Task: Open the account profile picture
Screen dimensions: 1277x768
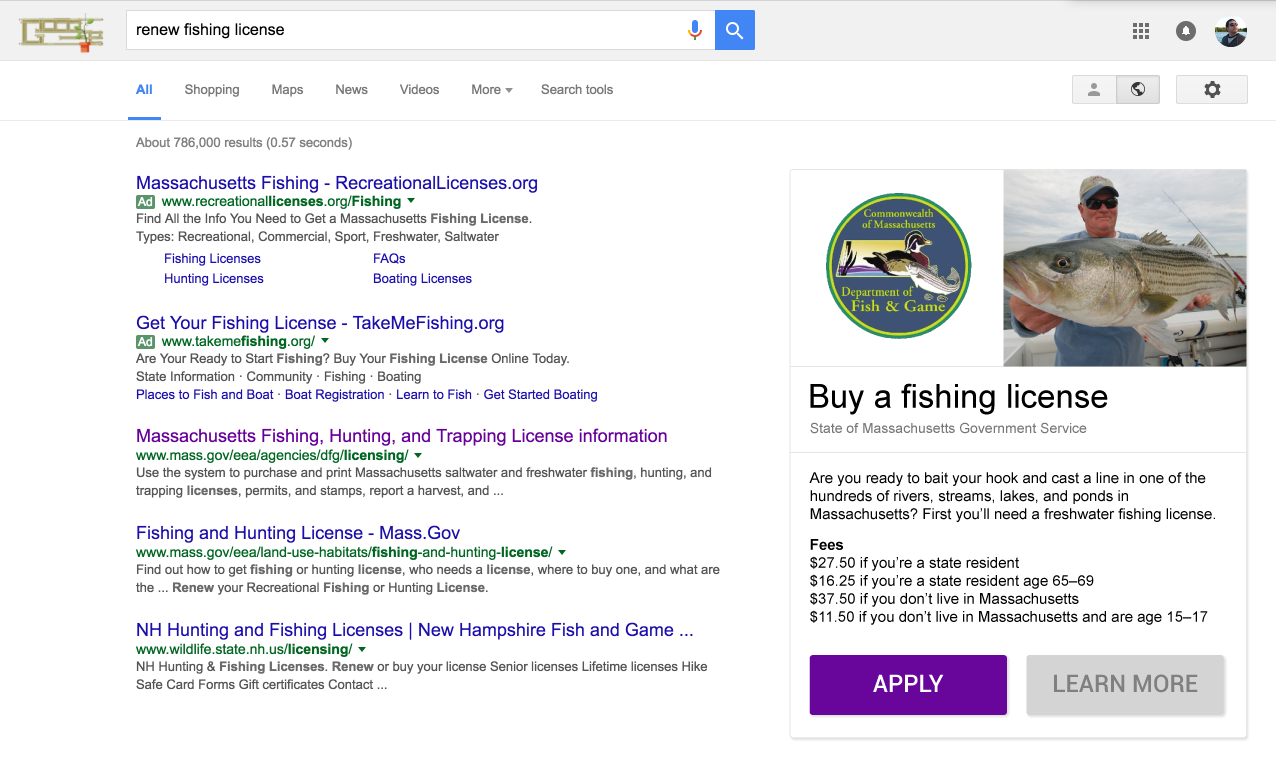Action: coord(1231,31)
